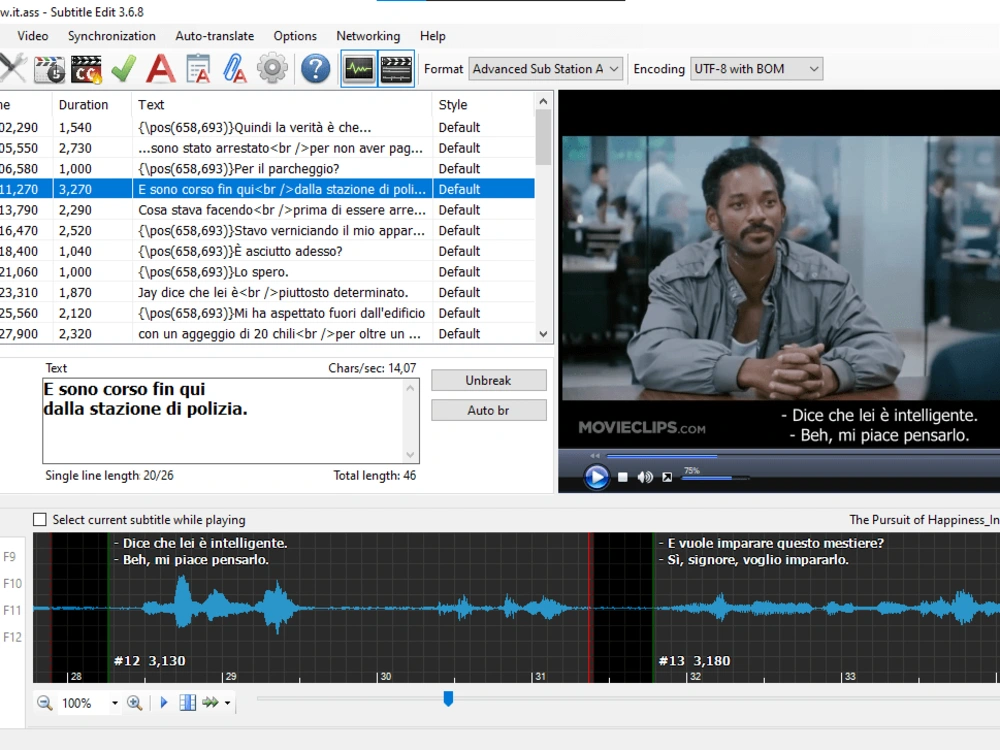Viewport: 1000px width, 750px height.
Task: Click the waveform play blue triangle
Action: [x=164, y=703]
